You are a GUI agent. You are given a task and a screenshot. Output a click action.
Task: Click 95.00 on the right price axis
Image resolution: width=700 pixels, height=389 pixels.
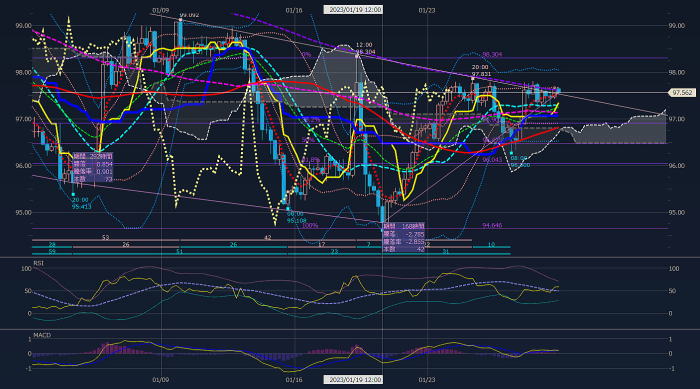pyautogui.click(x=676, y=213)
